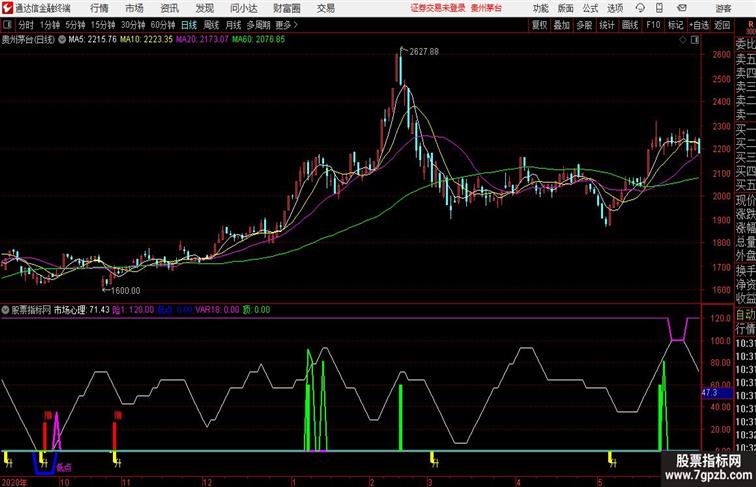This screenshot has width=756, height=487.
Task: Open the 财富圈 menu
Action: 286,8
